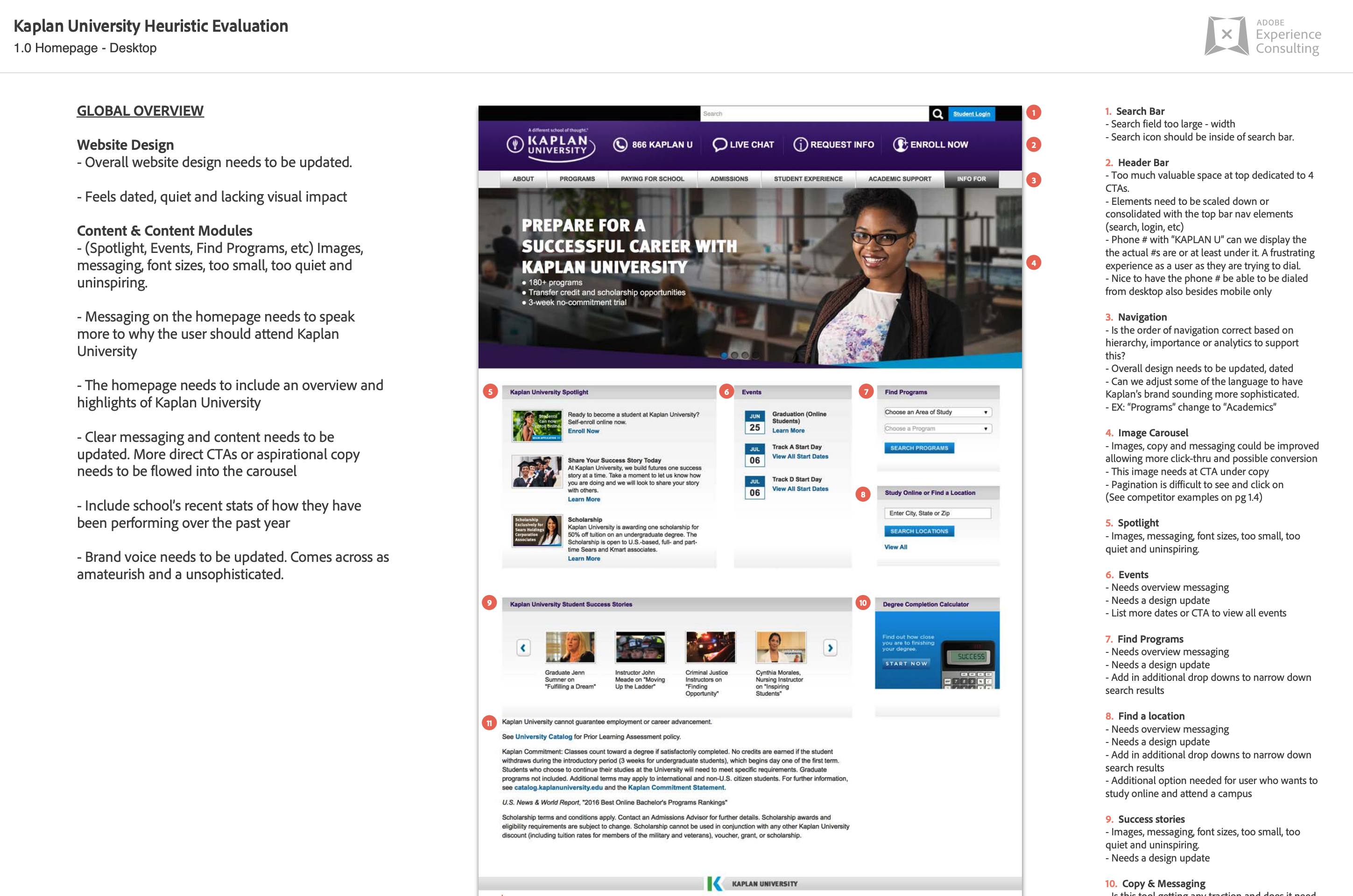Viewport: 1353px width, 896px height.
Task: Click the success stories next arrow
Action: coord(830,647)
